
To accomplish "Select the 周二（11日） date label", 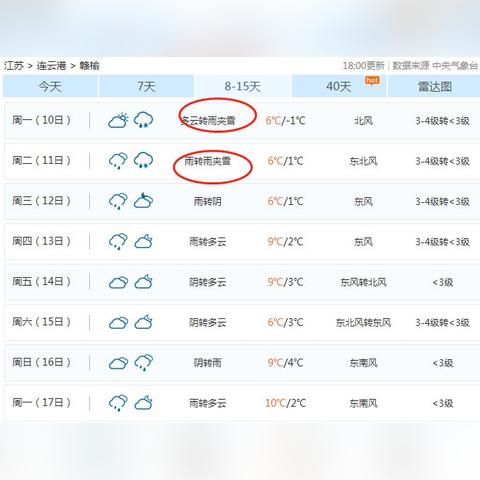I will [41, 161].
